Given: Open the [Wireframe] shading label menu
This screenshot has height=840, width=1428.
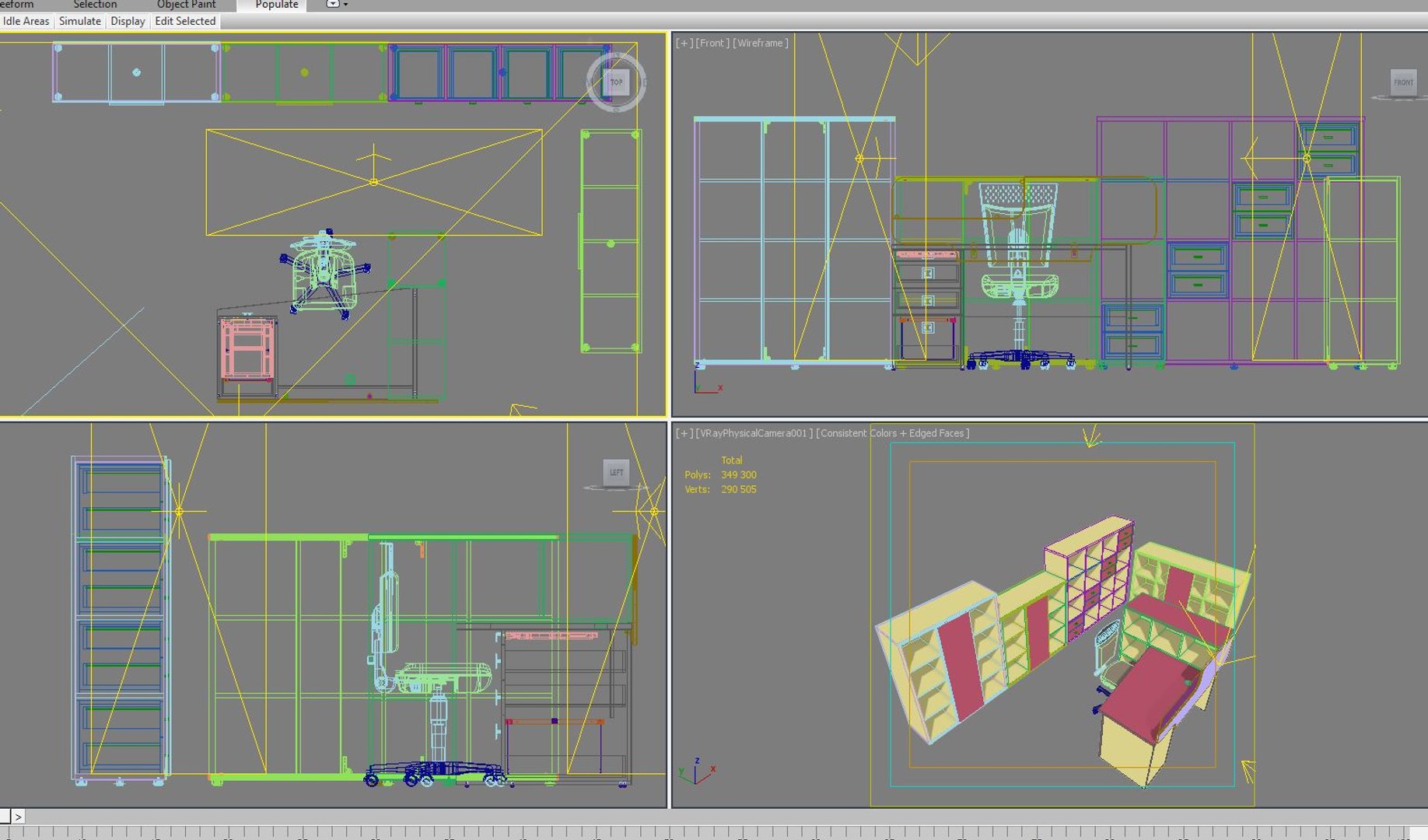Looking at the screenshot, I should (x=761, y=43).
